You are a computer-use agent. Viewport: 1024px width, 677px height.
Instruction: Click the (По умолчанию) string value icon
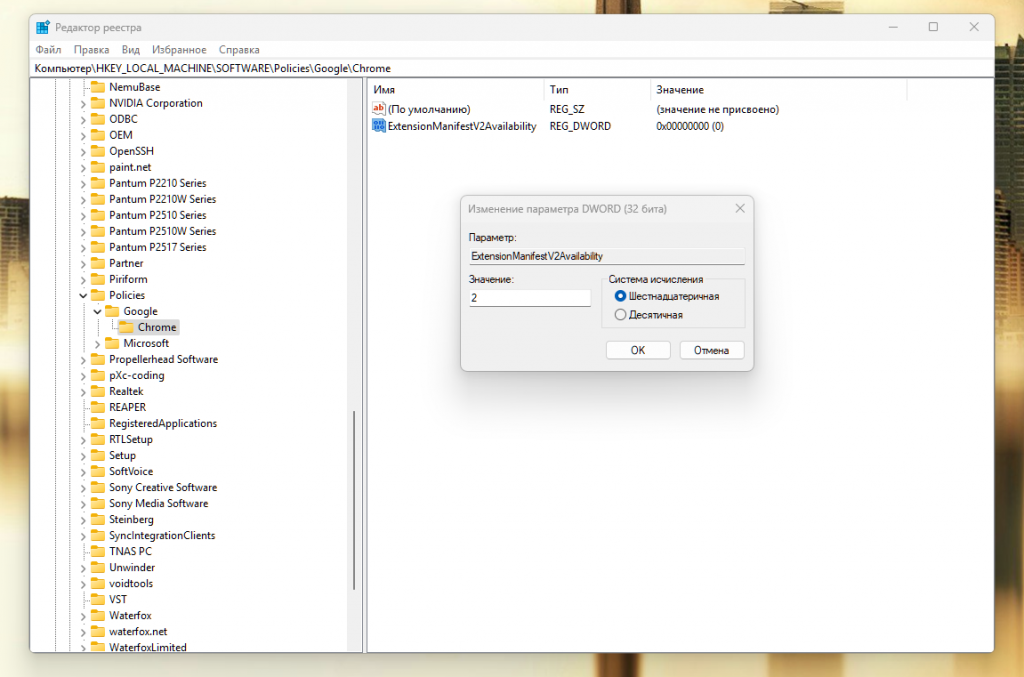pyautogui.click(x=379, y=108)
